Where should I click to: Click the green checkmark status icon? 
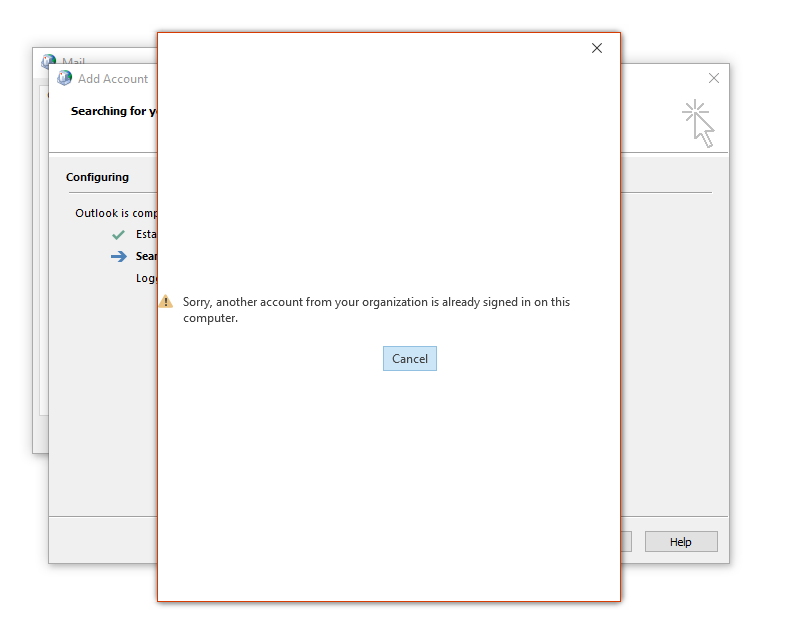coord(118,235)
